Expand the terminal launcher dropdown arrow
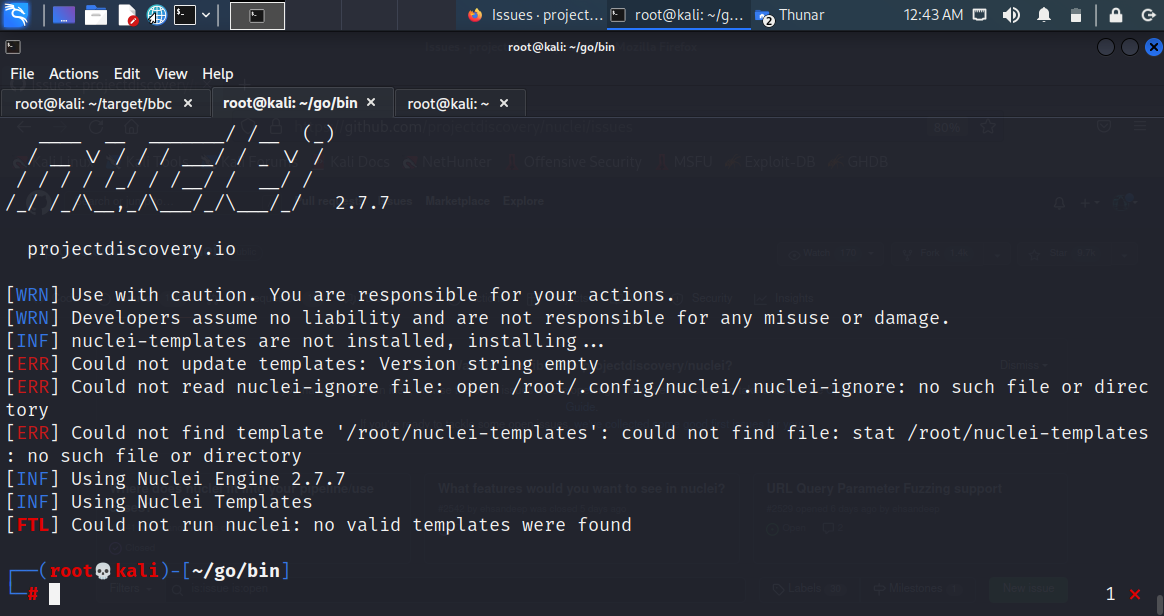Image resolution: width=1164 pixels, height=616 pixels. pyautogui.click(x=206, y=15)
